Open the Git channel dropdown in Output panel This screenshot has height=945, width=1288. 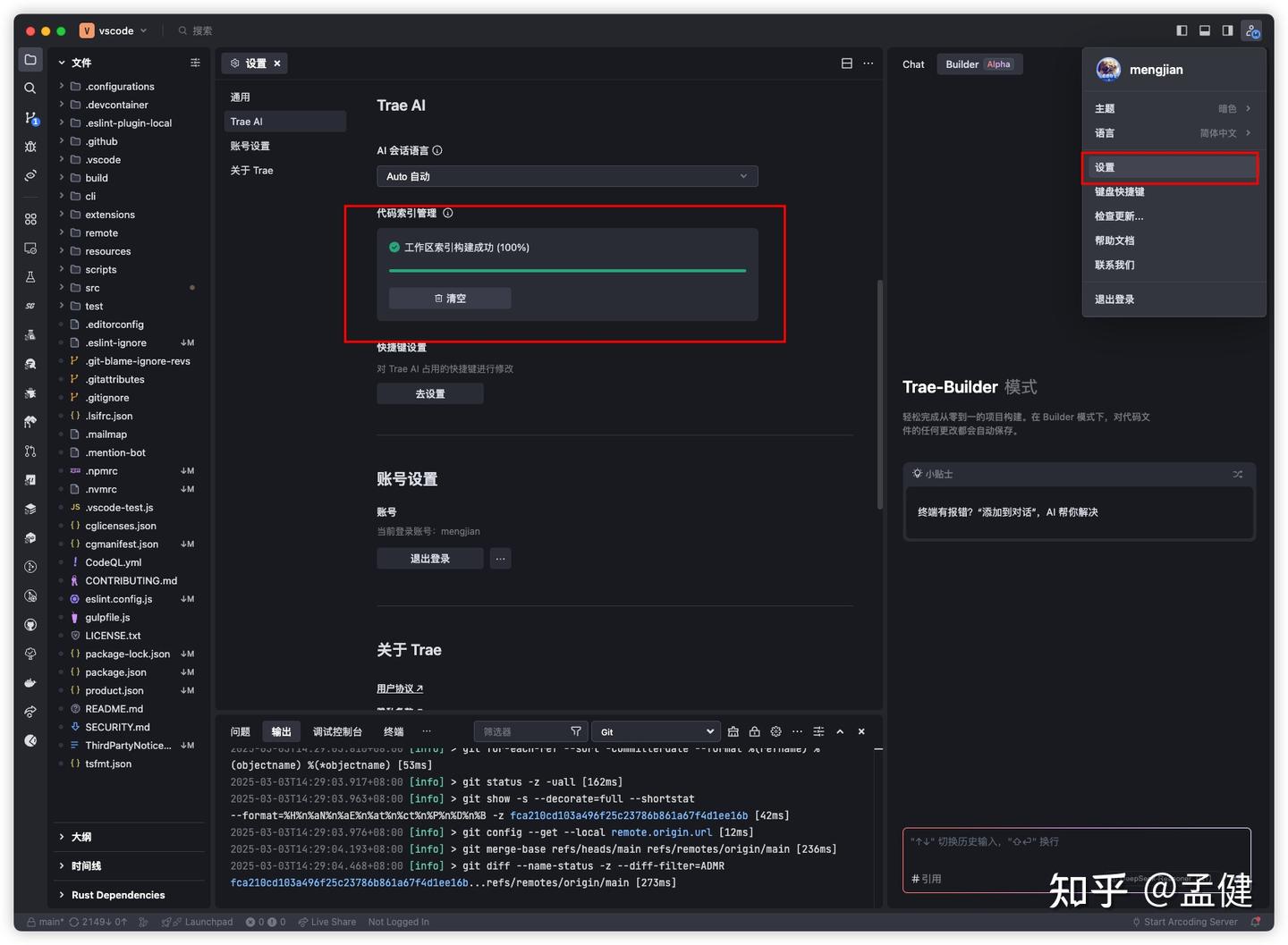point(656,730)
